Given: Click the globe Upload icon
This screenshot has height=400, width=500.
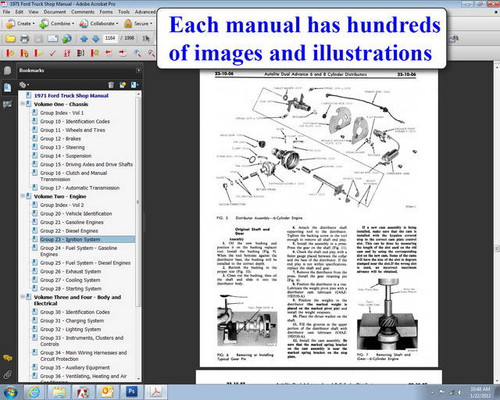Looking at the screenshot, I should click(x=67, y=39).
